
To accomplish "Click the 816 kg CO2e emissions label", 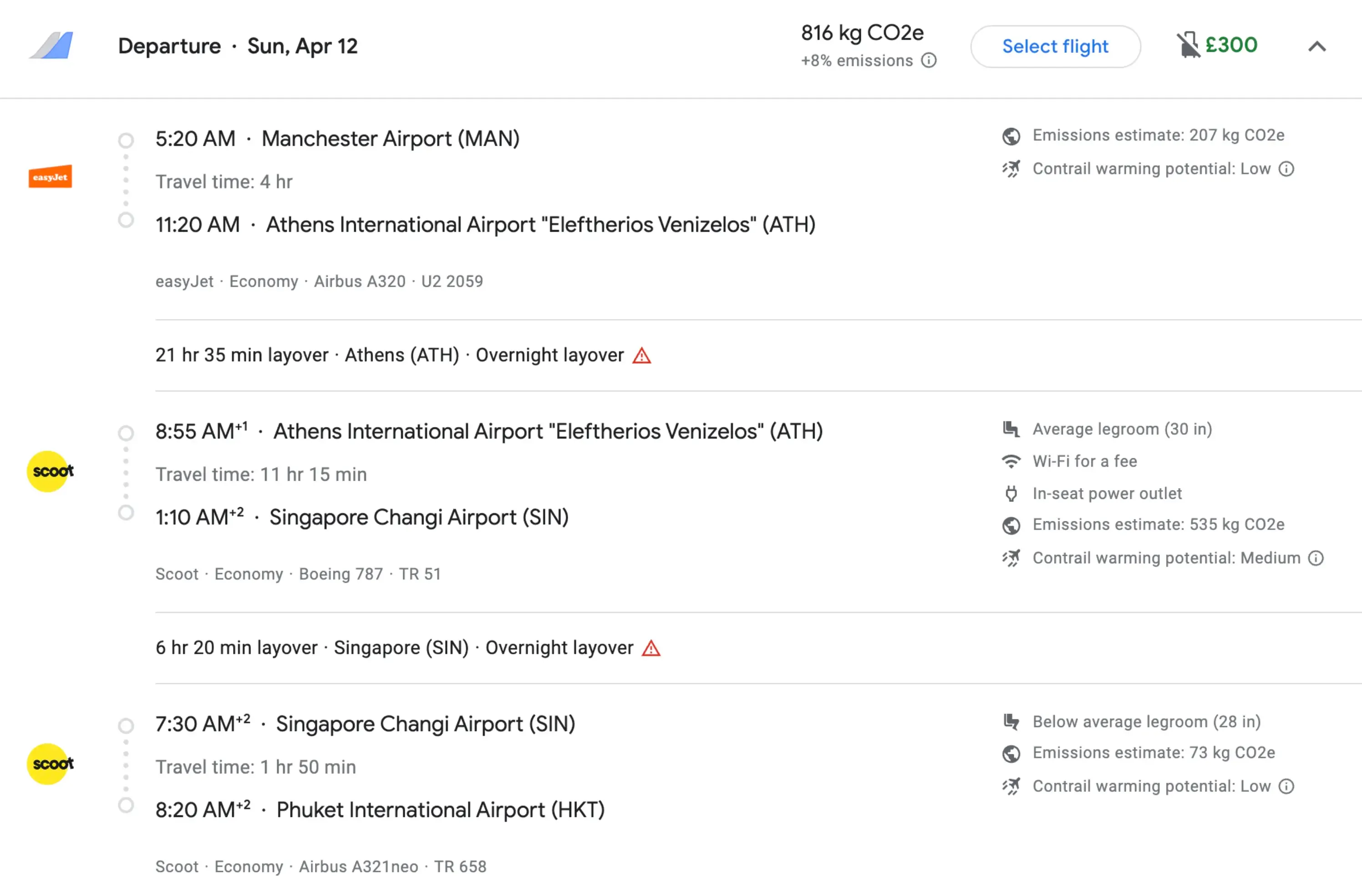I will point(862,33).
